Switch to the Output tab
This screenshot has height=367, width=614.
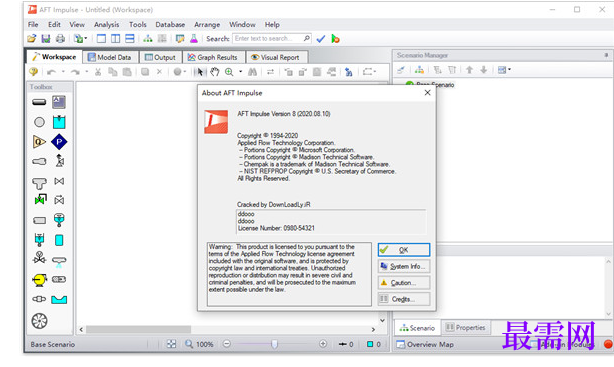coord(161,57)
